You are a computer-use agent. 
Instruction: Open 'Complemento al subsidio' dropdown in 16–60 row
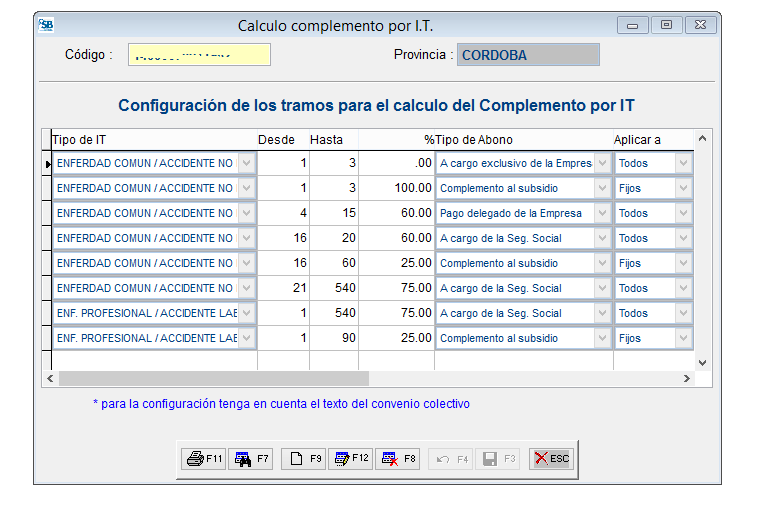coord(603,263)
